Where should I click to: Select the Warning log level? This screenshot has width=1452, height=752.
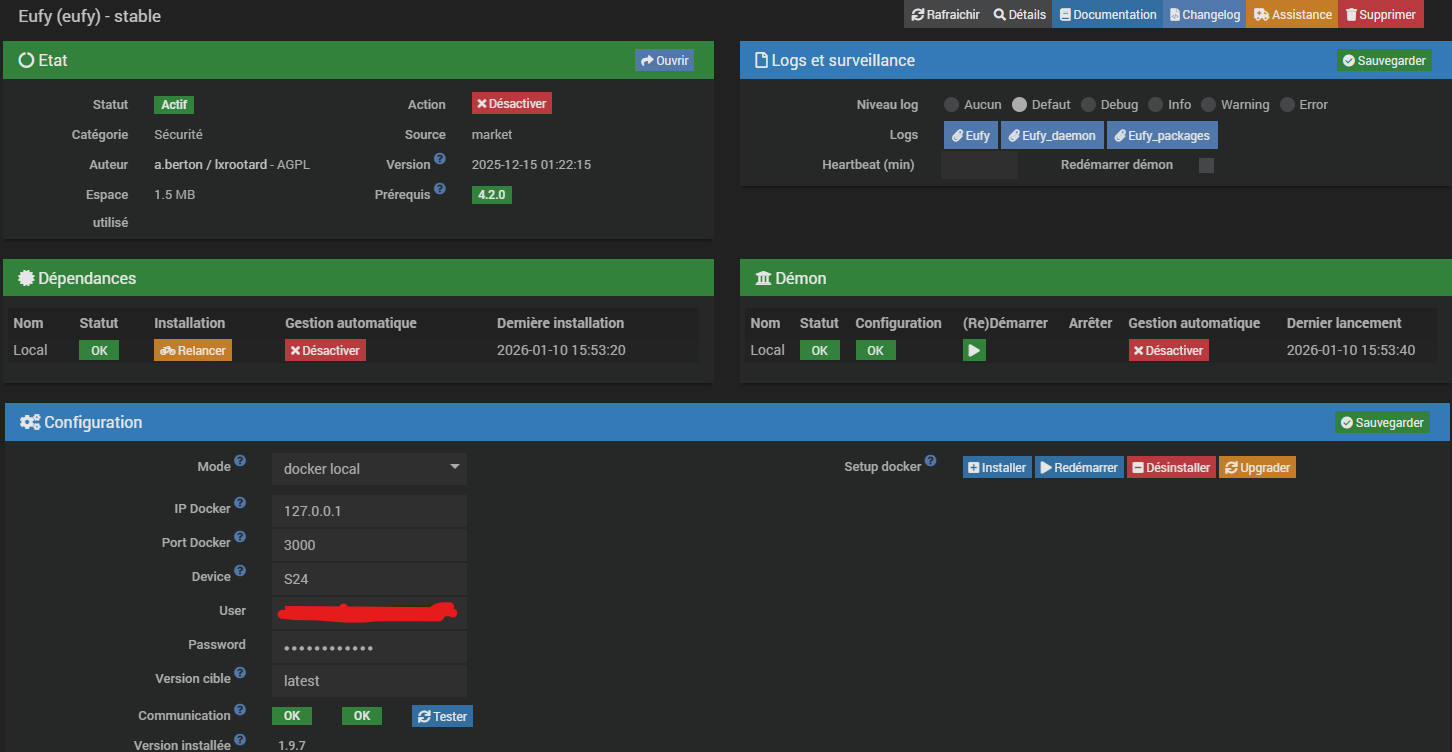pos(1208,105)
